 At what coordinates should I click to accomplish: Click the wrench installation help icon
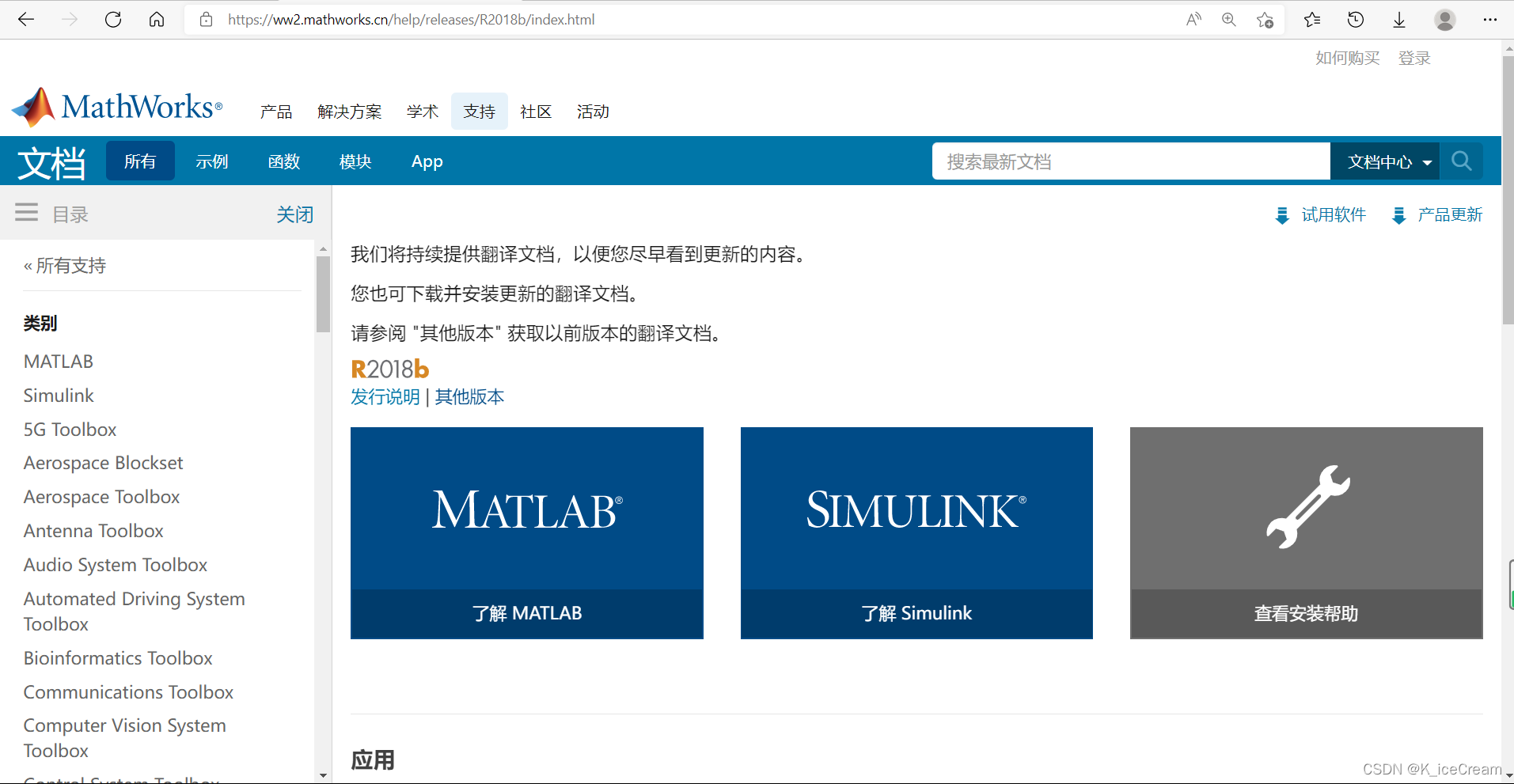(x=1307, y=507)
